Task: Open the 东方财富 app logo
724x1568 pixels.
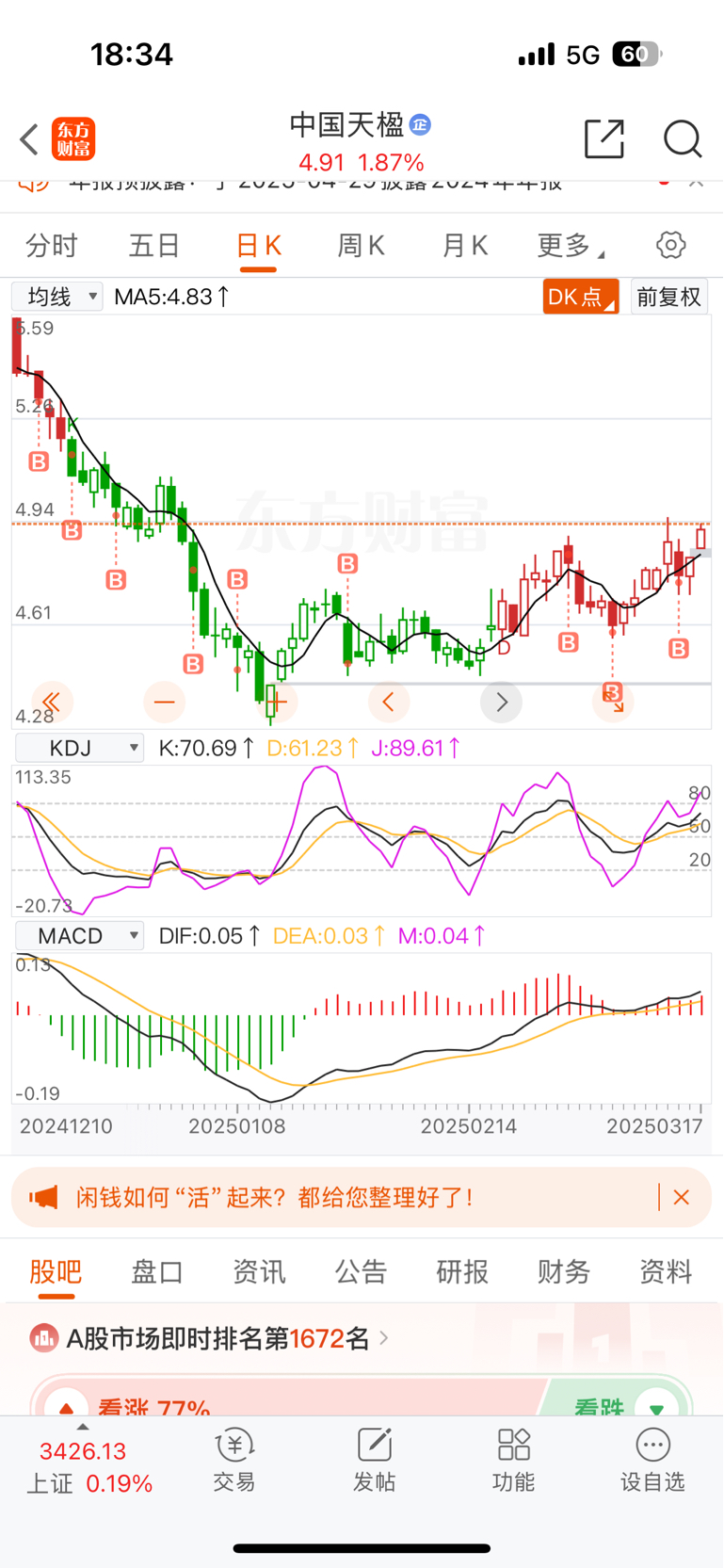Action: (x=73, y=139)
